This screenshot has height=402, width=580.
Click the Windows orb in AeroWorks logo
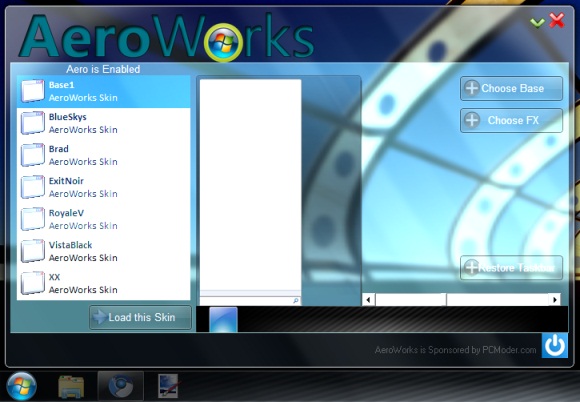point(223,43)
